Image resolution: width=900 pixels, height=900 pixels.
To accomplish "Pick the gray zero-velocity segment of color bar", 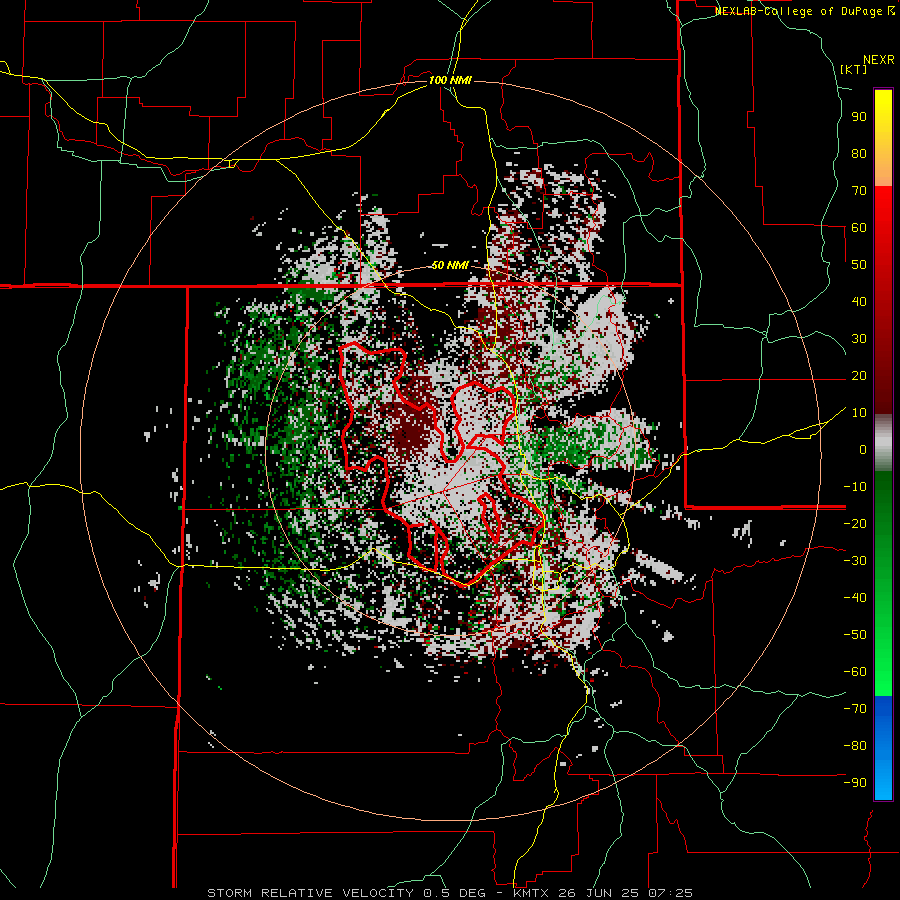I will click(883, 443).
